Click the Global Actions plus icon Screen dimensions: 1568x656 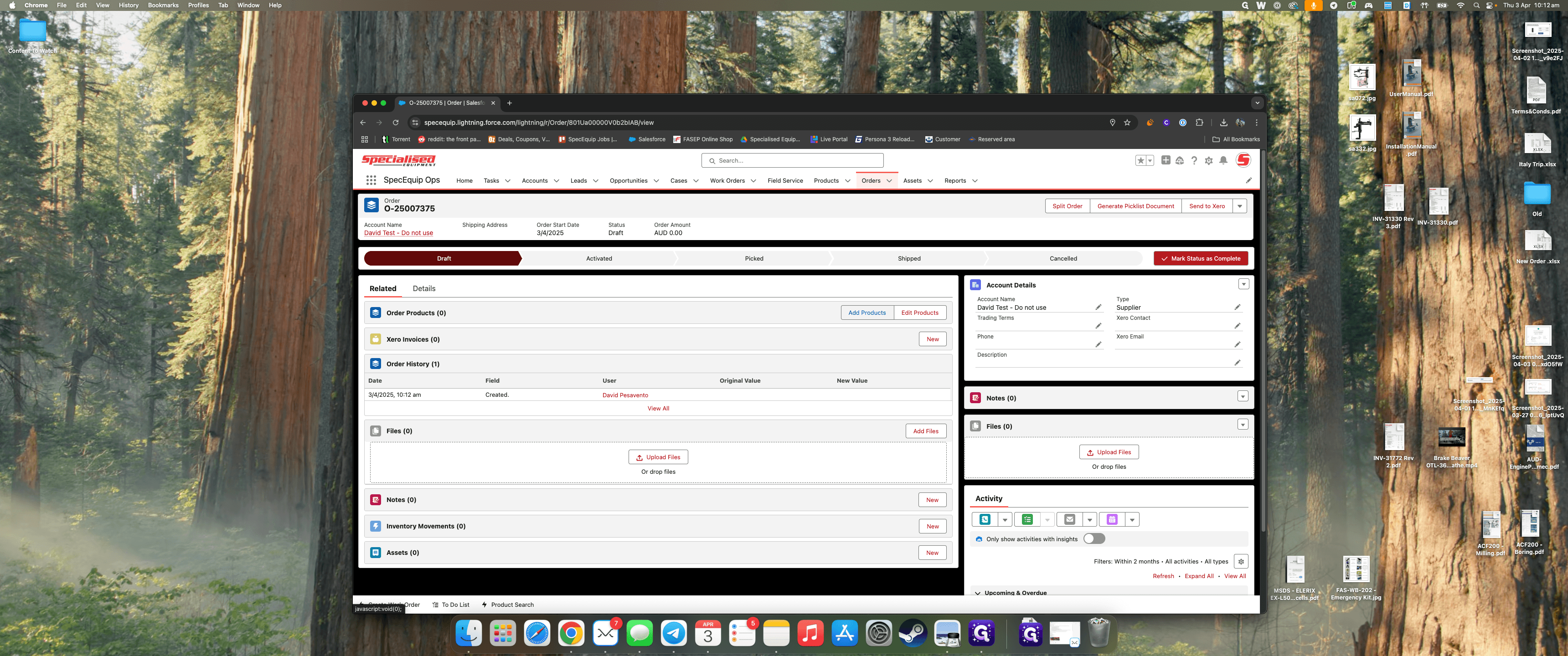1165,160
